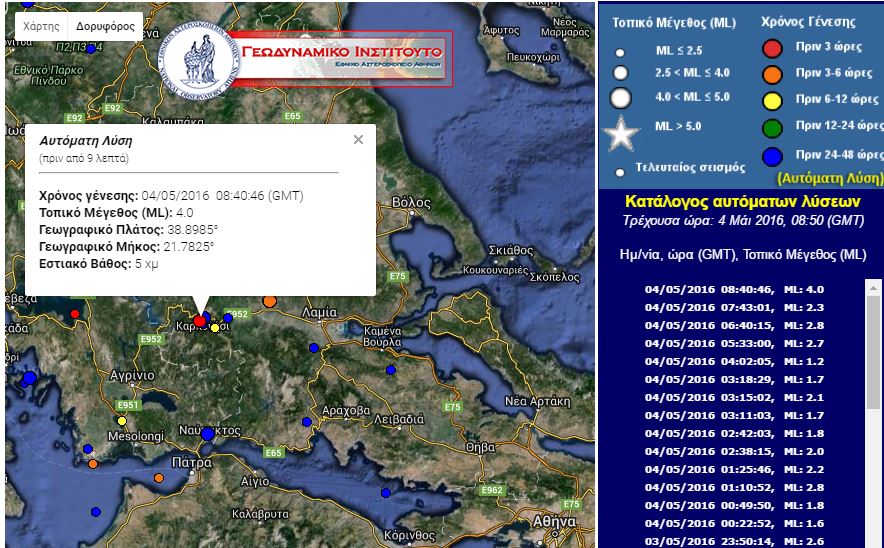Viewport: 884px width, 548px height.
Task: Click the Εστιακό Βάθος 5 χμ value
Action: click(x=147, y=264)
